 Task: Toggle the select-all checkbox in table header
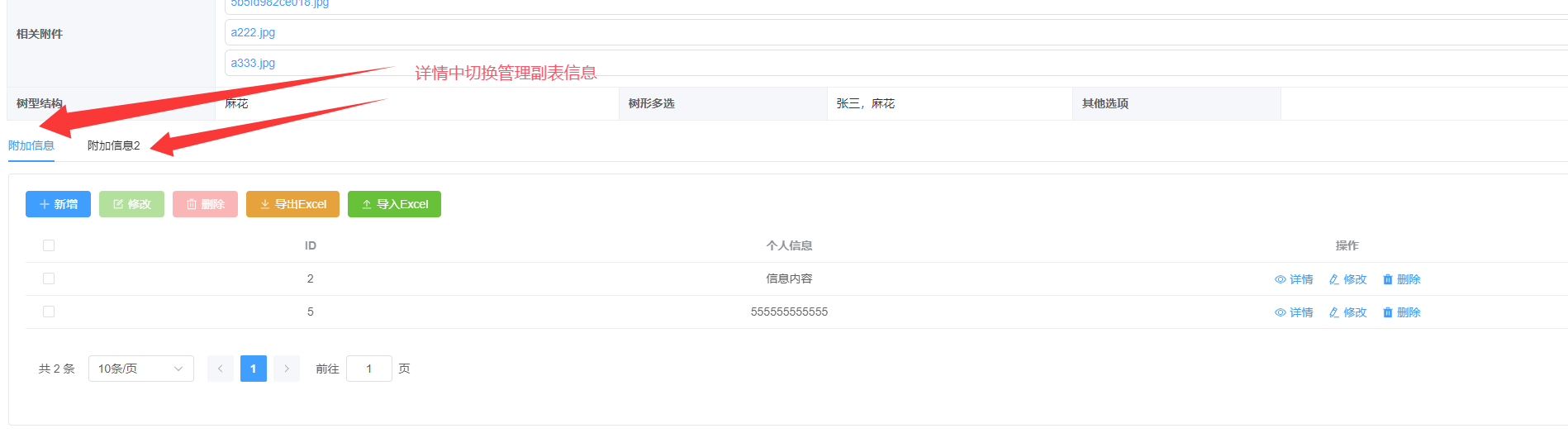click(x=49, y=245)
